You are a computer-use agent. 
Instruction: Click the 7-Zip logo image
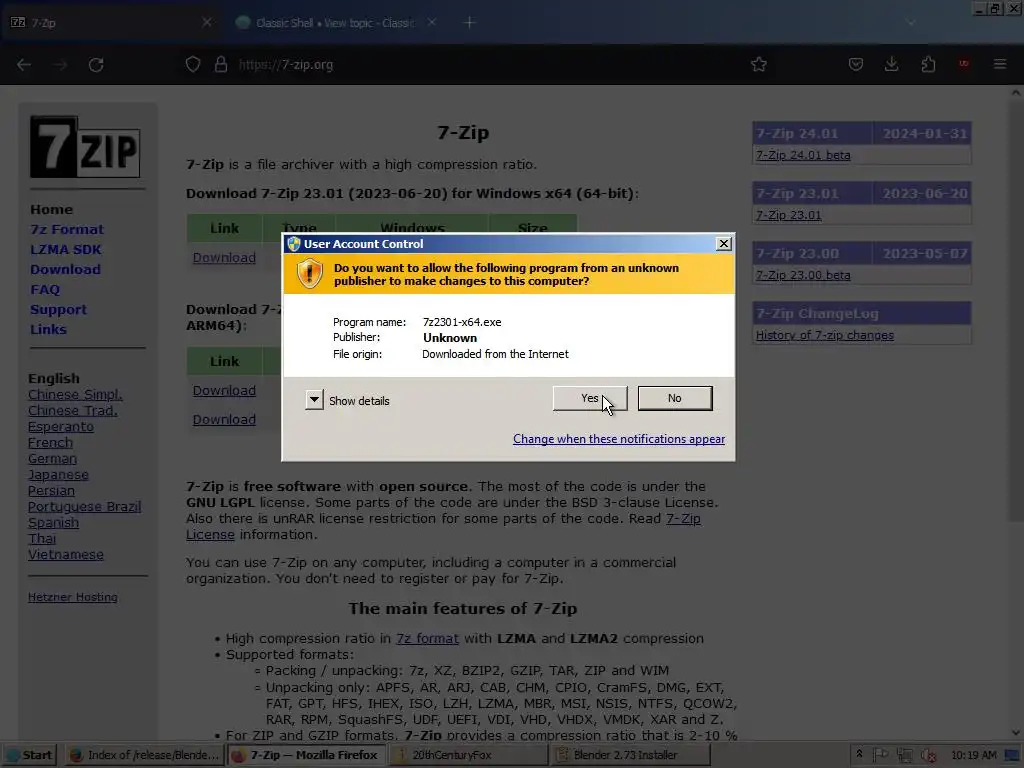85,147
